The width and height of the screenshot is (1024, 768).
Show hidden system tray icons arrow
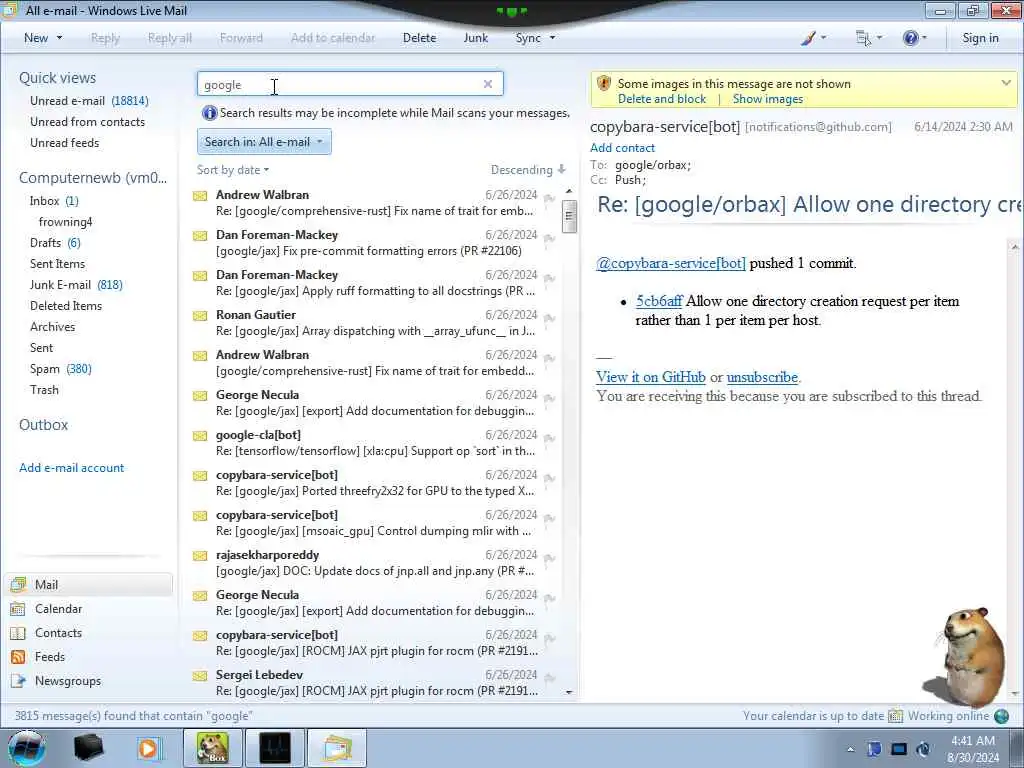tap(850, 749)
